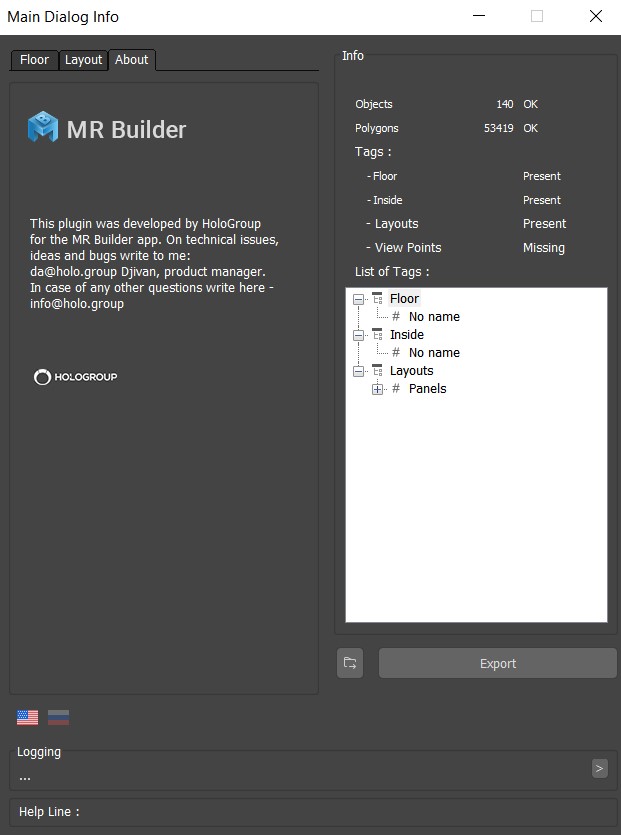This screenshot has width=621, height=835.
Task: Click the Layouts Present status
Action: pyautogui.click(x=544, y=224)
